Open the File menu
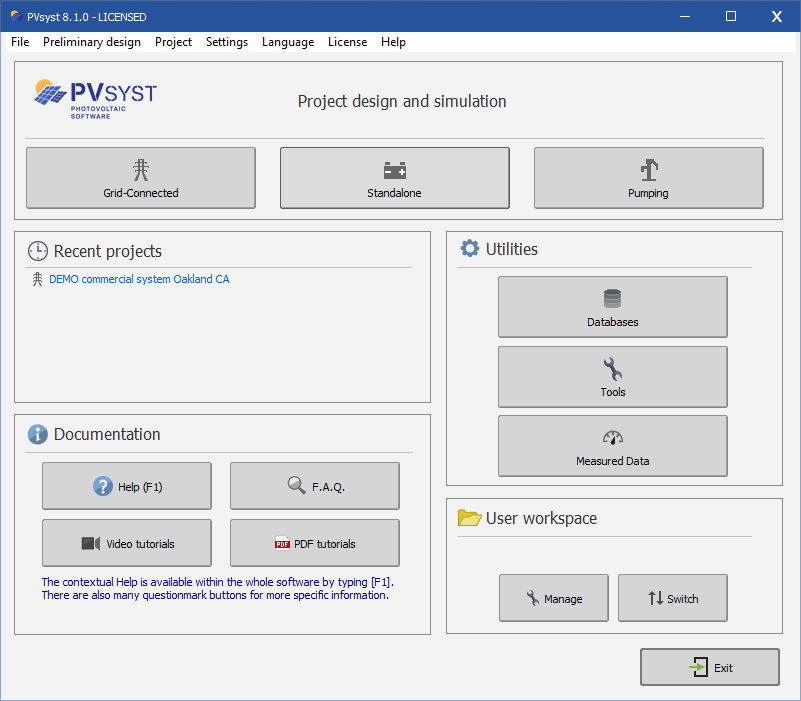 coord(20,42)
